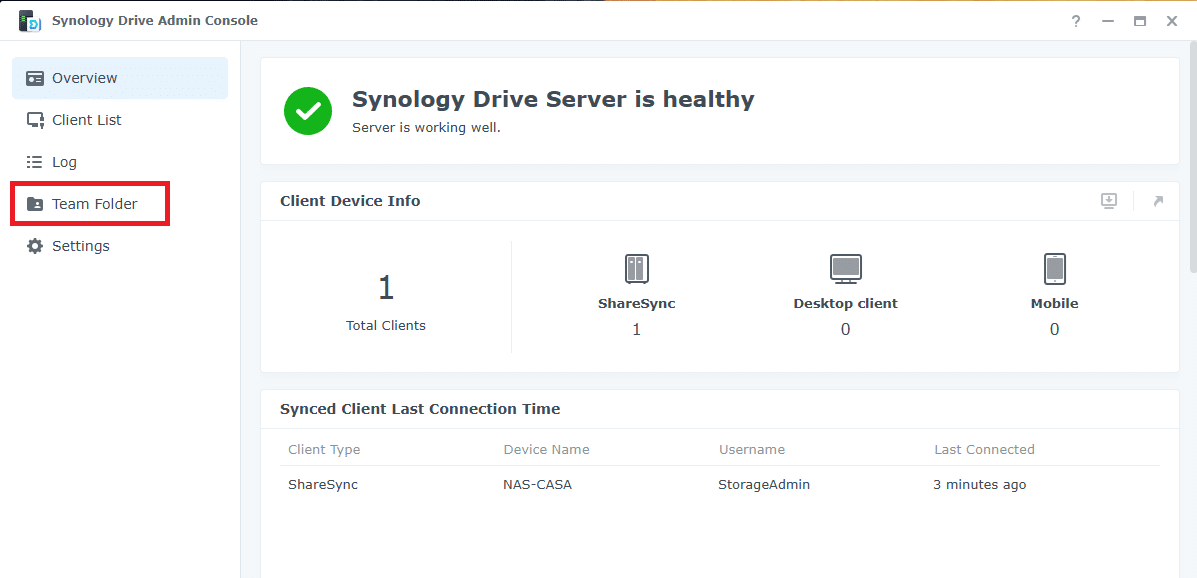
Task: Sort by Client Type column header
Action: coord(324,450)
